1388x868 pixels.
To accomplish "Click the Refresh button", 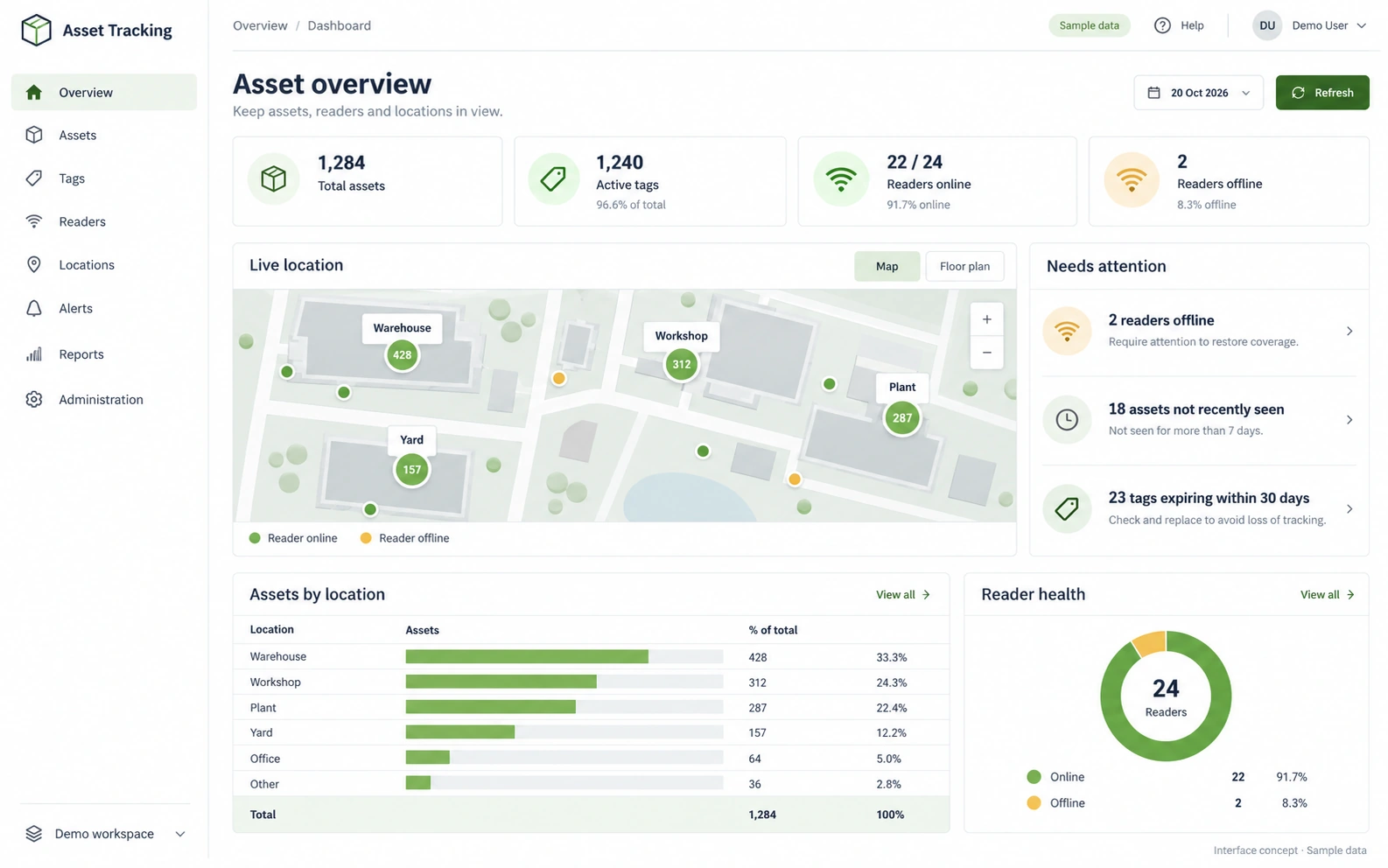I will [x=1321, y=93].
